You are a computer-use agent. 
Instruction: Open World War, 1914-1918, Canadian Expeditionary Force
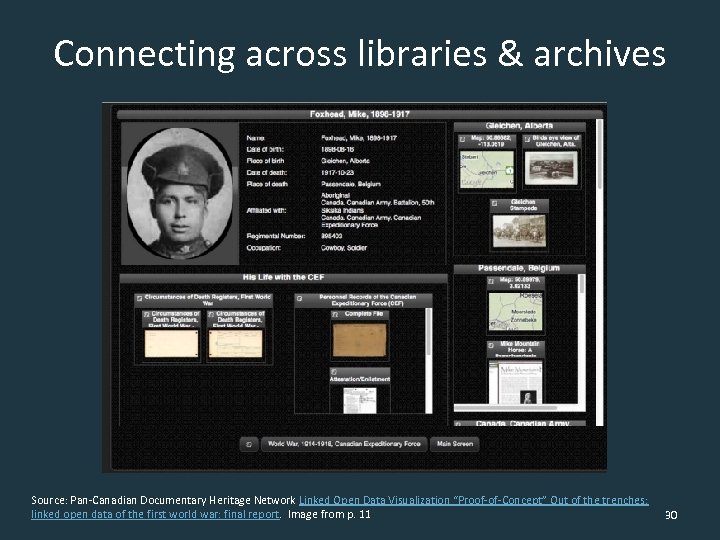click(x=344, y=444)
